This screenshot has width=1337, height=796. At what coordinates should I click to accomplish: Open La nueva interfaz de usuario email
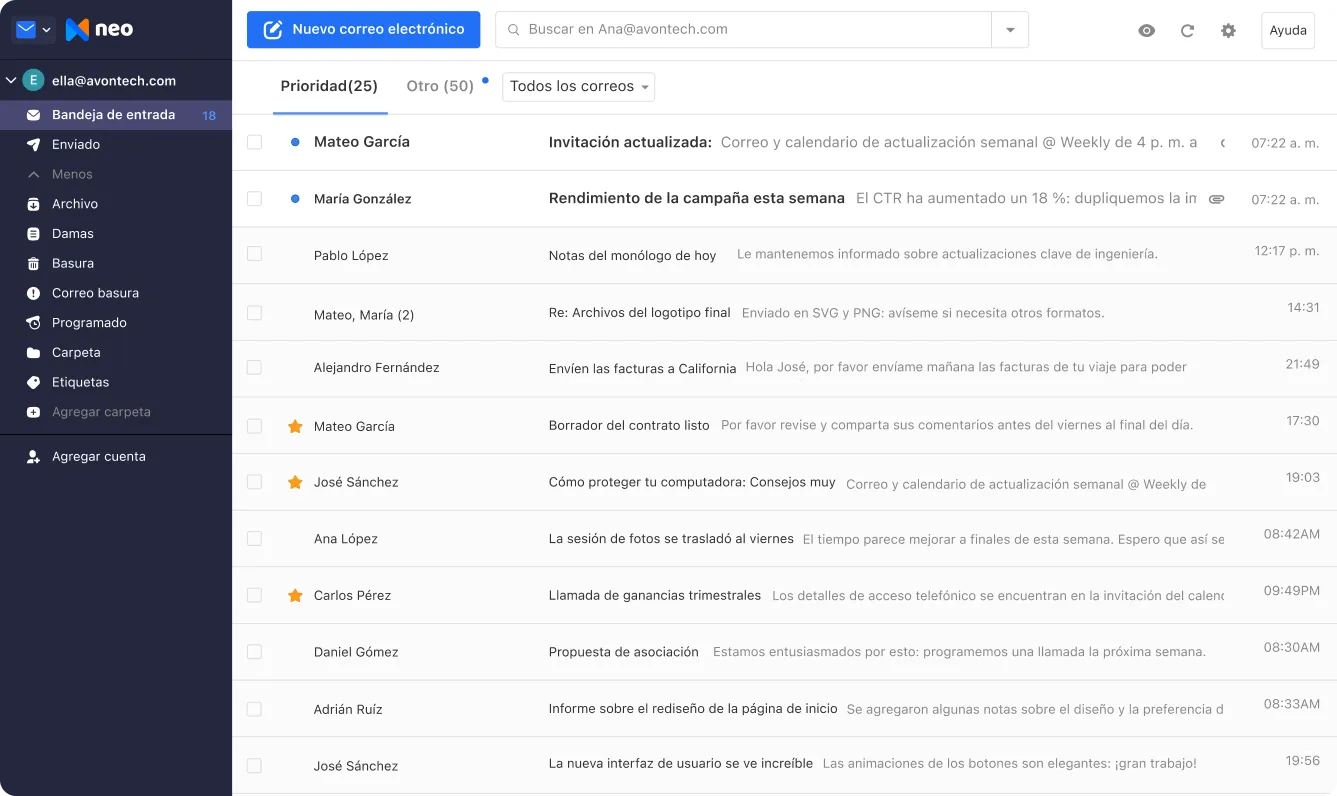(x=784, y=765)
